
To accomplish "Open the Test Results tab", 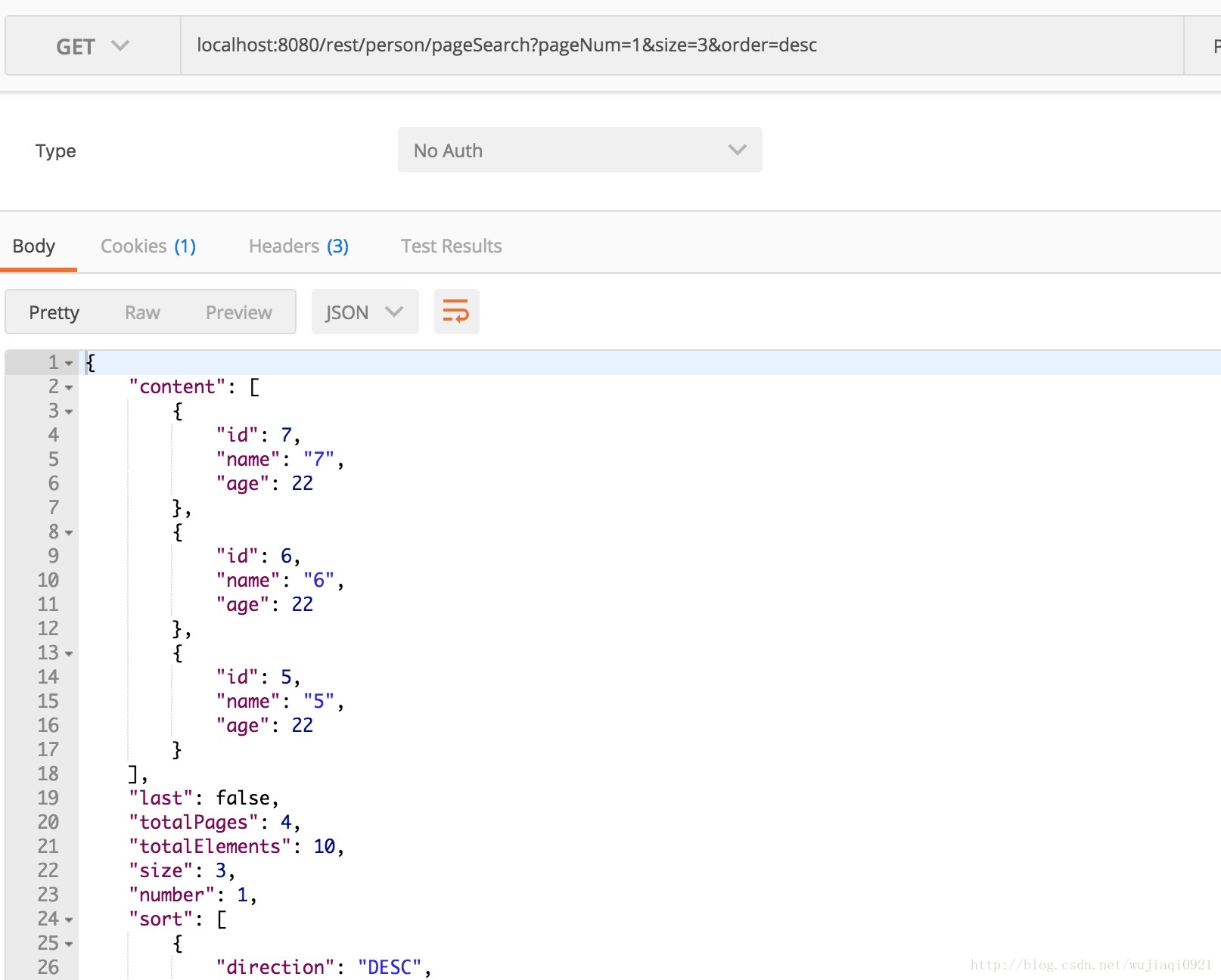I will 452,247.
